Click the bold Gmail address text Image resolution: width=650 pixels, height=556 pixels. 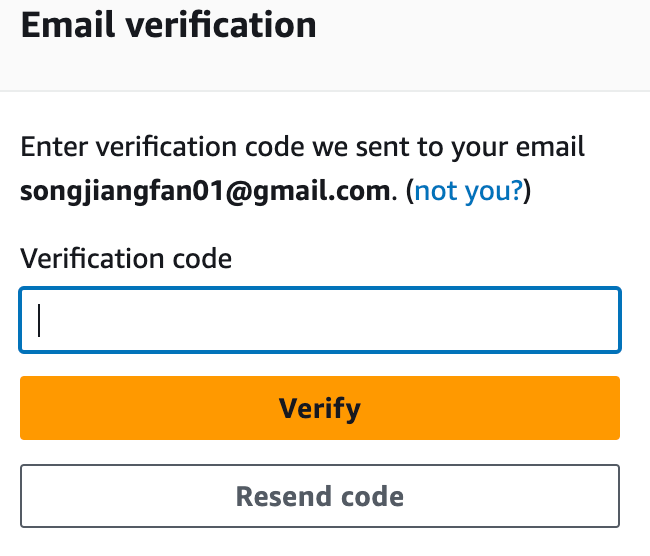pos(203,190)
